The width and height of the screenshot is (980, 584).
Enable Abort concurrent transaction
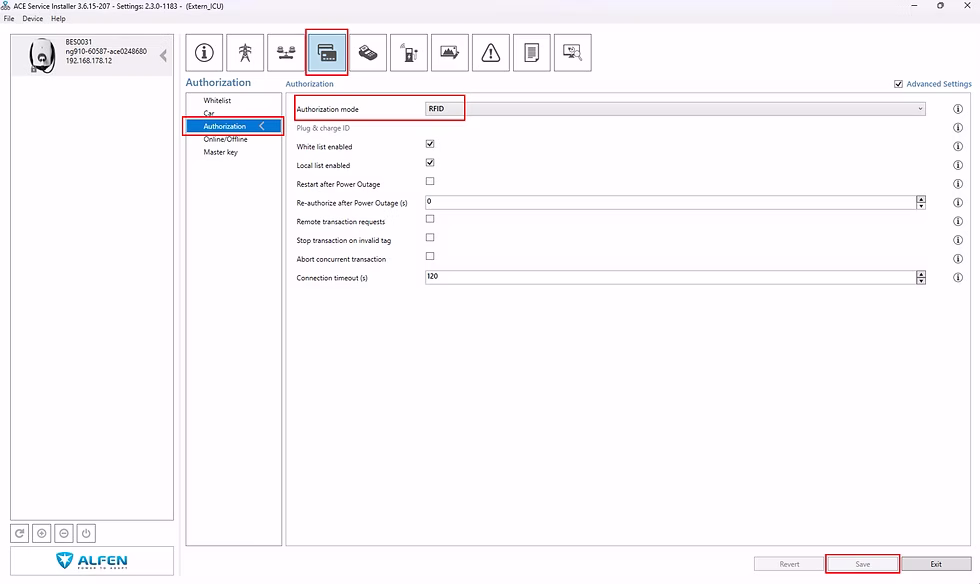pos(430,256)
